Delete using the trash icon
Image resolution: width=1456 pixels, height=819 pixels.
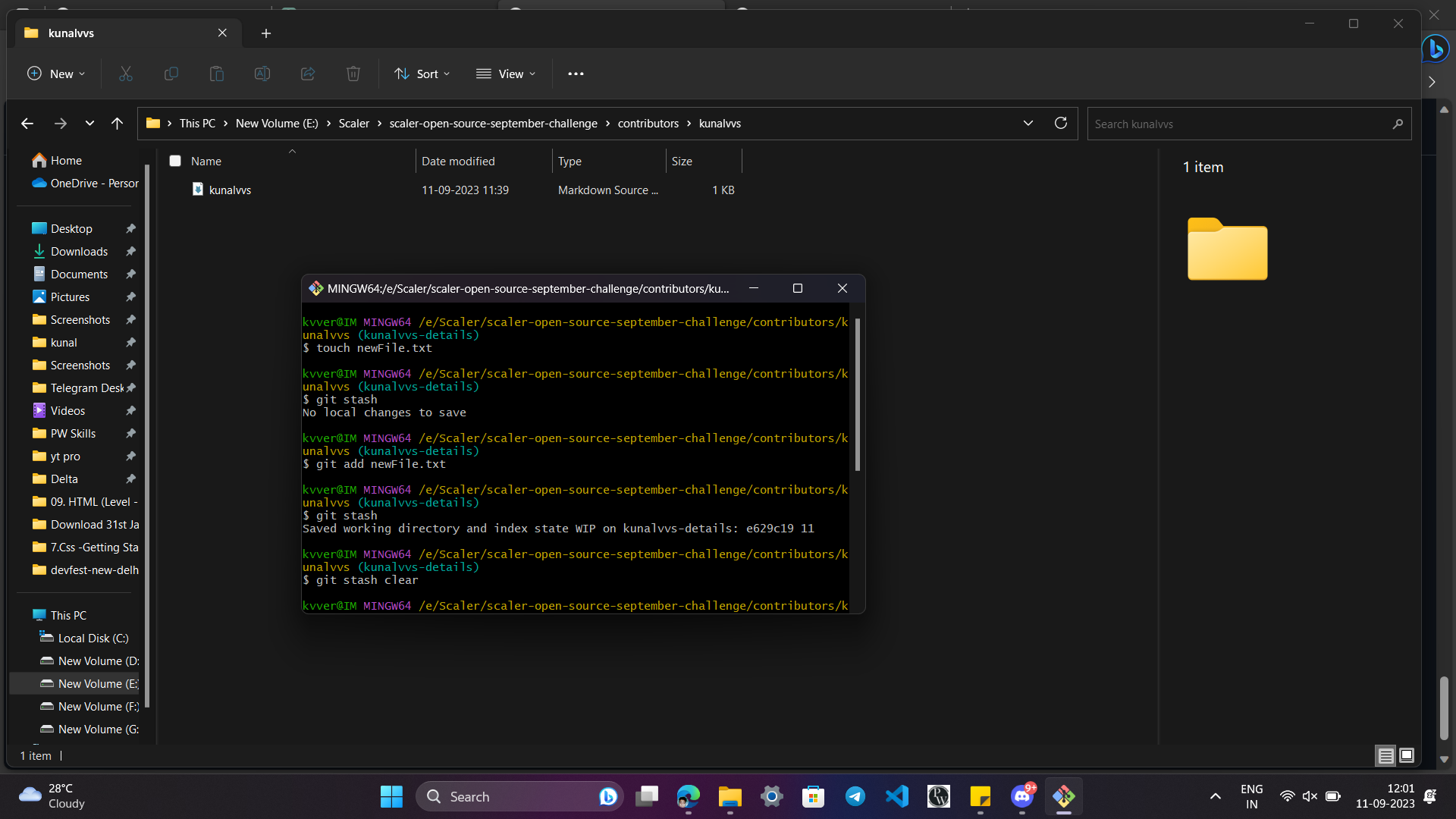(x=353, y=74)
